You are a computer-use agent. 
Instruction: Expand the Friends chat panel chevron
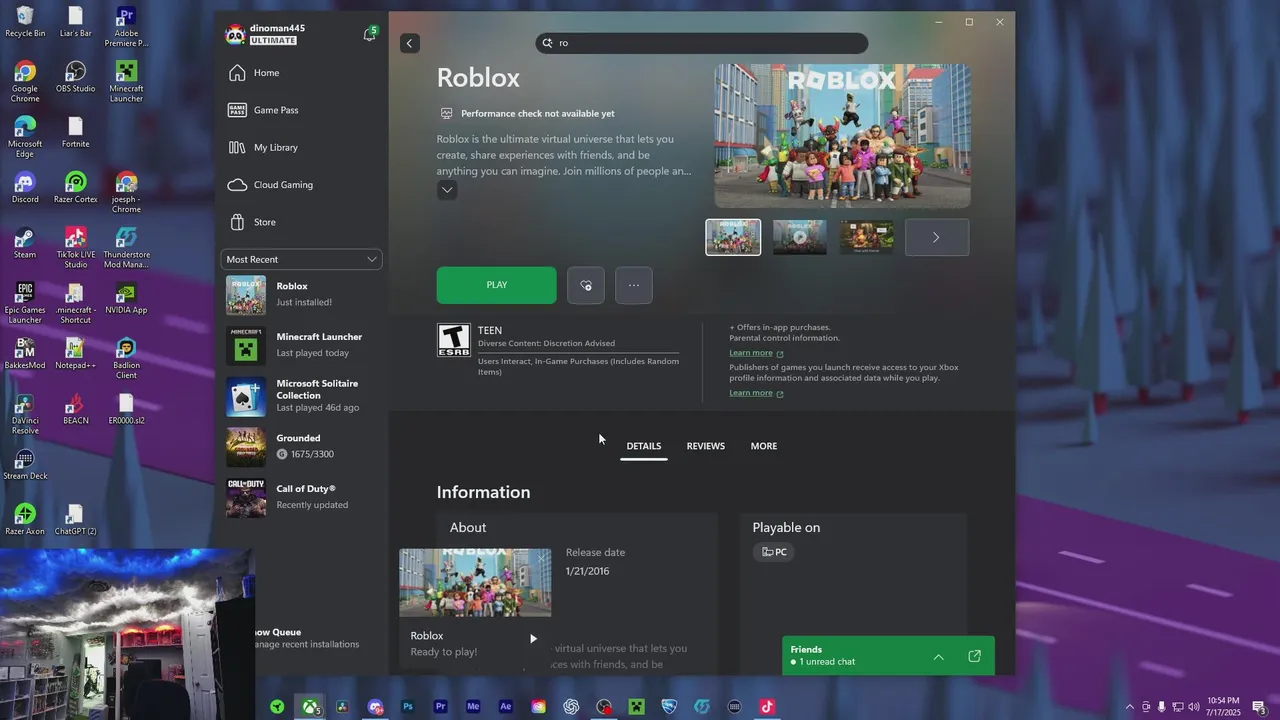tap(938, 656)
